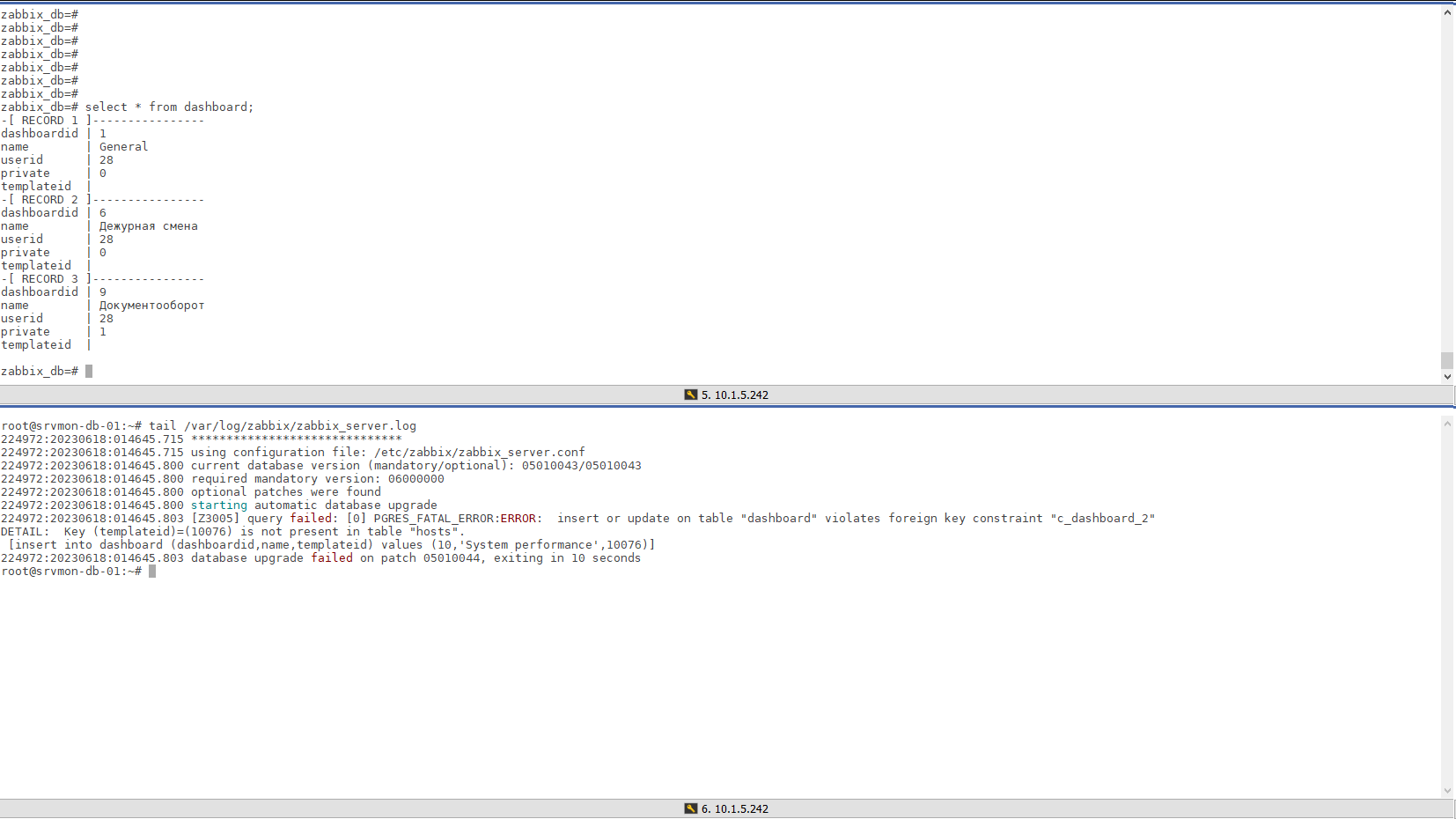This screenshot has height=819, width=1456.
Task: Click the "select * from dashboard;" query text
Action: click(169, 107)
